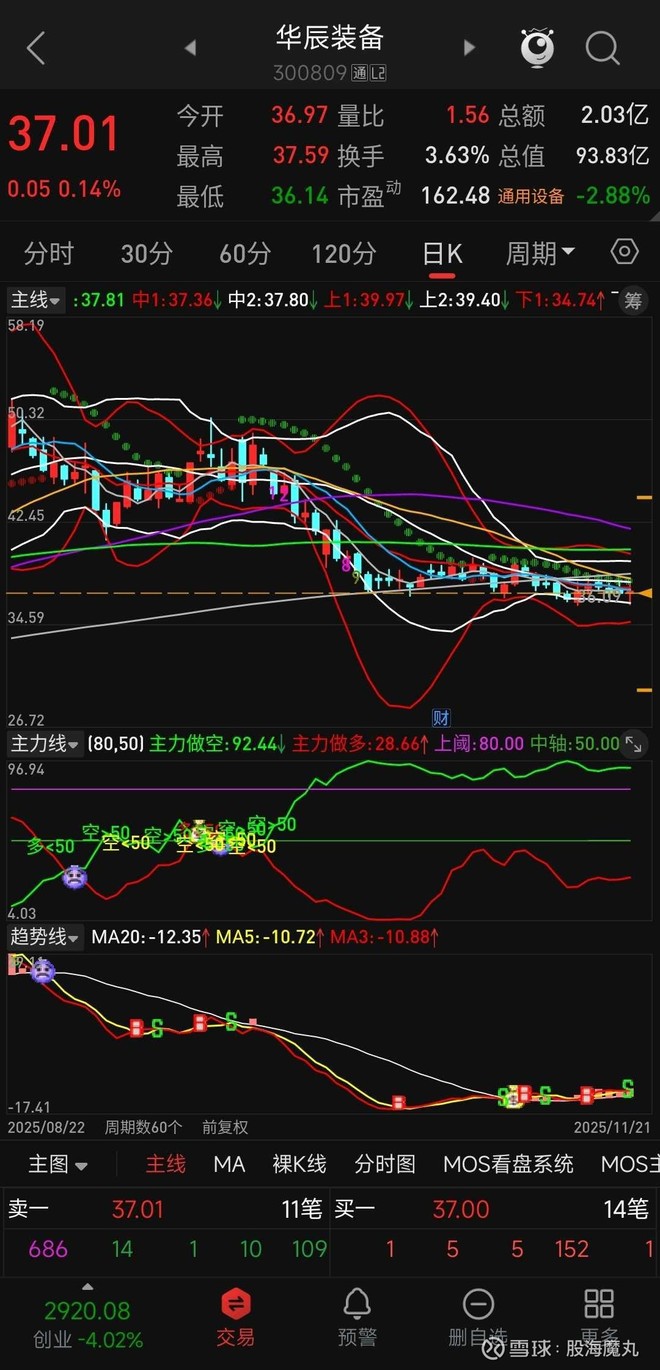Tap the stock code 300809
Screen dimensions: 660x1370
click(x=309, y=73)
